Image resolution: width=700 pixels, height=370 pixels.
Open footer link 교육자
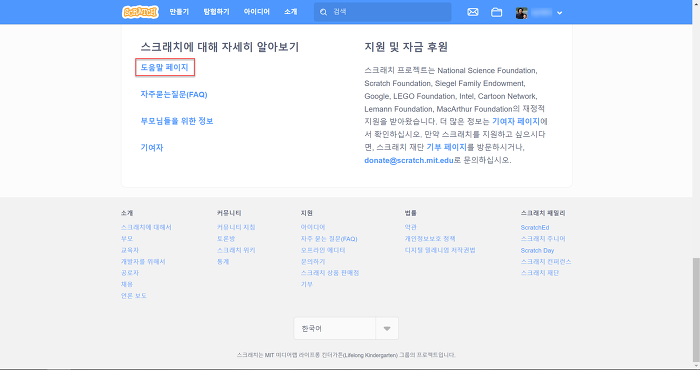coord(130,250)
